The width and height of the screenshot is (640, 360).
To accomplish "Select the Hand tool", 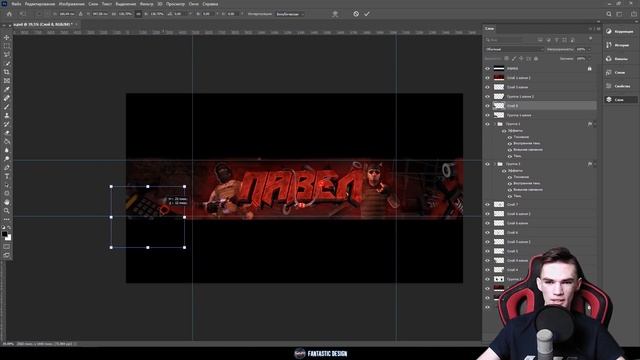I will point(7,202).
